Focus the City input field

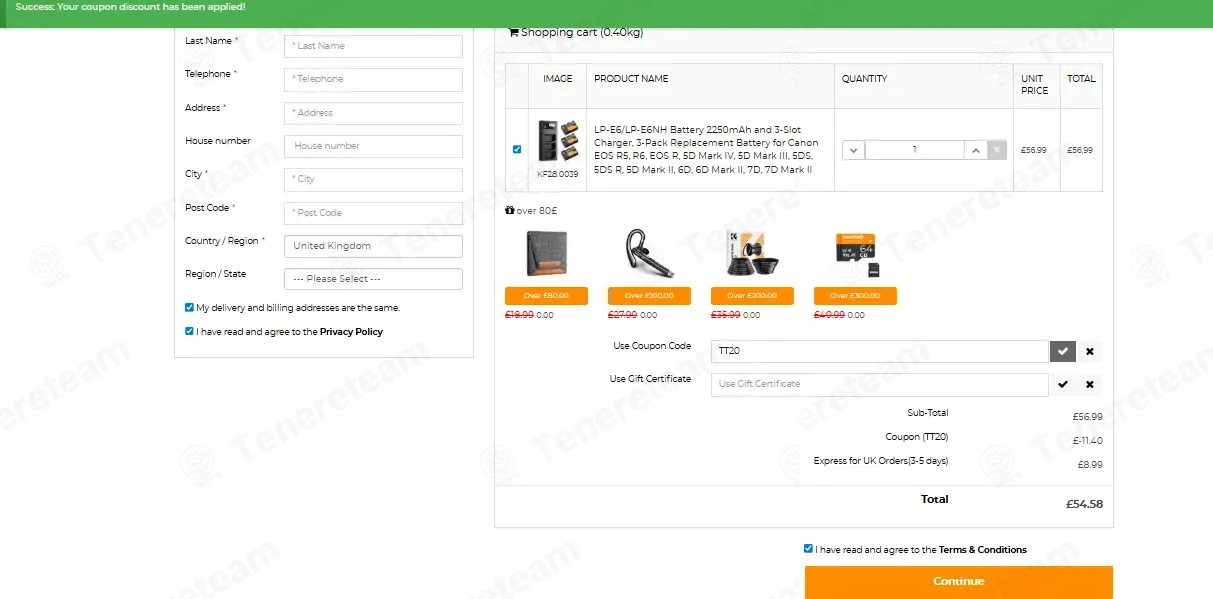(x=373, y=179)
